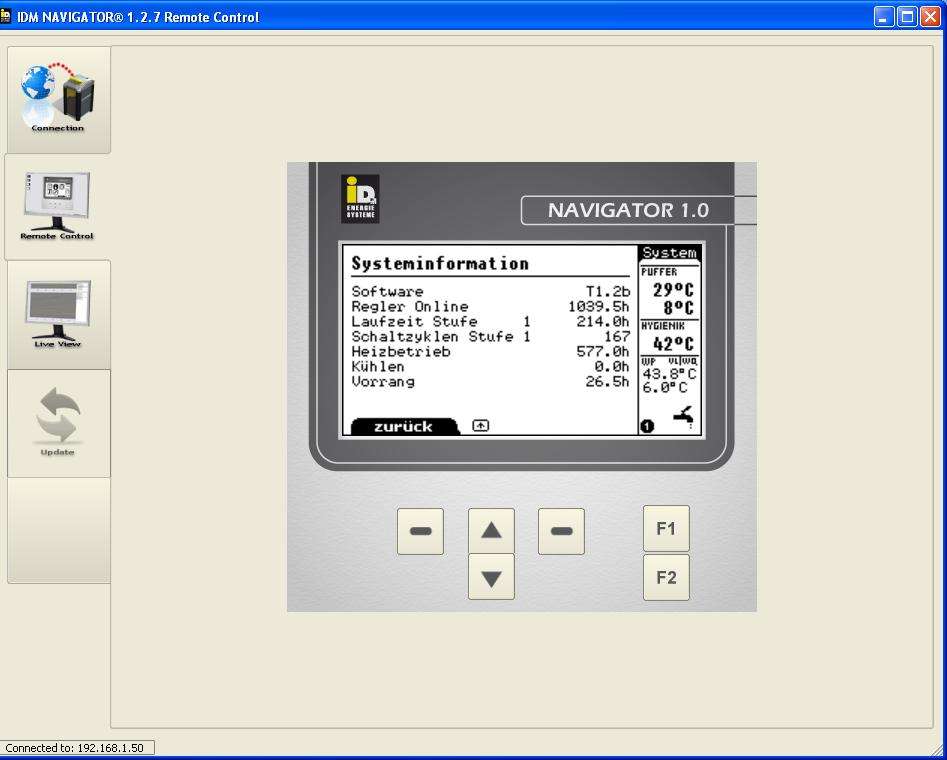947x760 pixels.
Task: Open the Live View panel
Action: (59, 315)
